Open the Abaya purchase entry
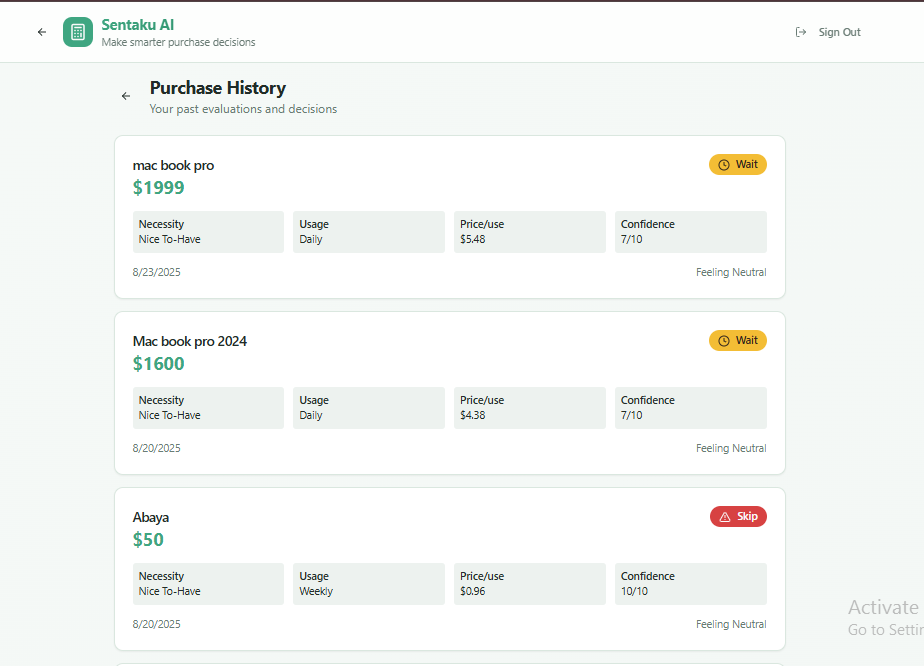This screenshot has height=666, width=924. point(151,518)
